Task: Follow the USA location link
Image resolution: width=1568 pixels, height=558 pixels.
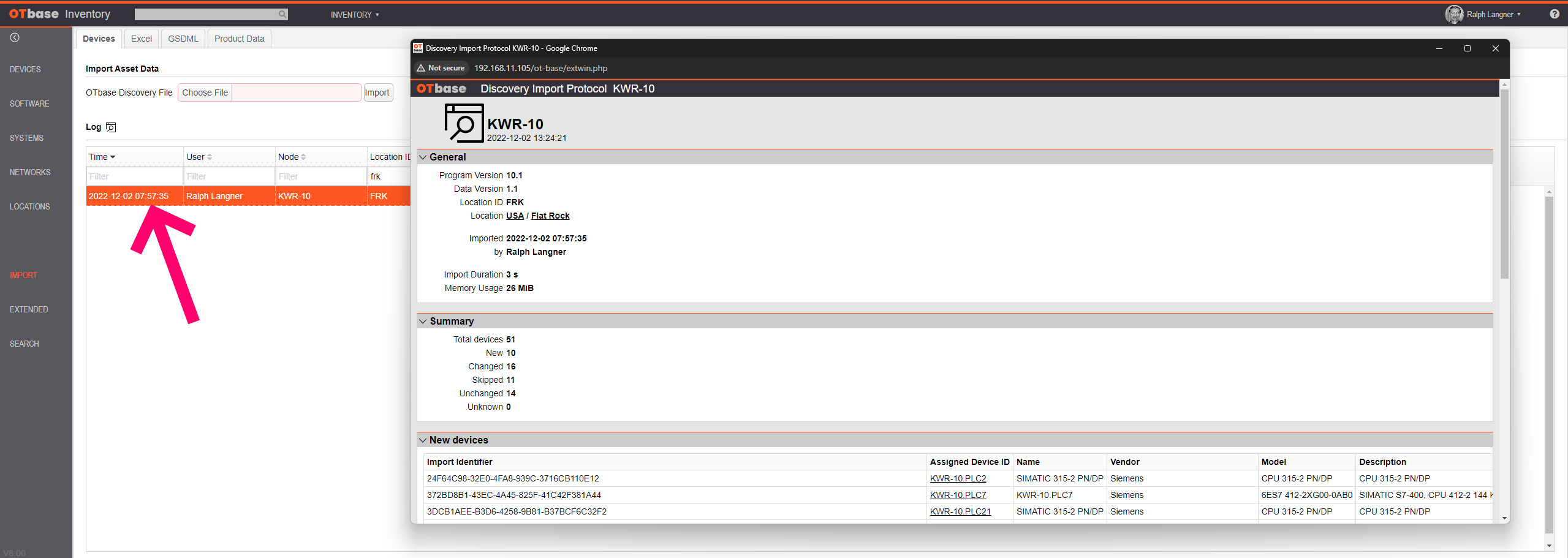Action: pos(515,216)
